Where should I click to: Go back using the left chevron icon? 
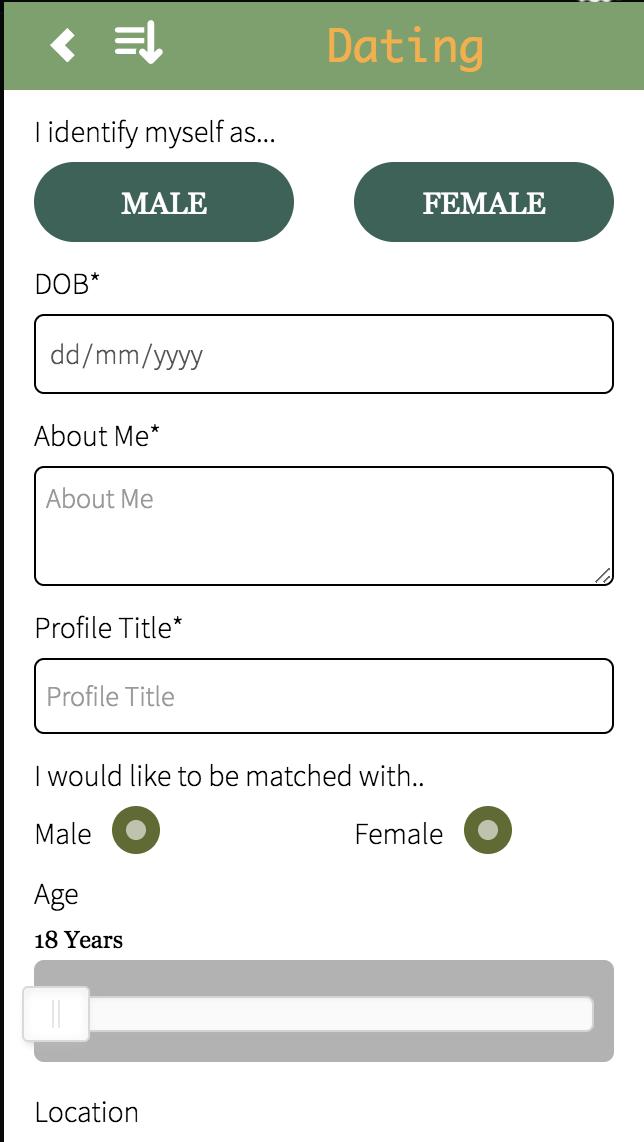[63, 45]
